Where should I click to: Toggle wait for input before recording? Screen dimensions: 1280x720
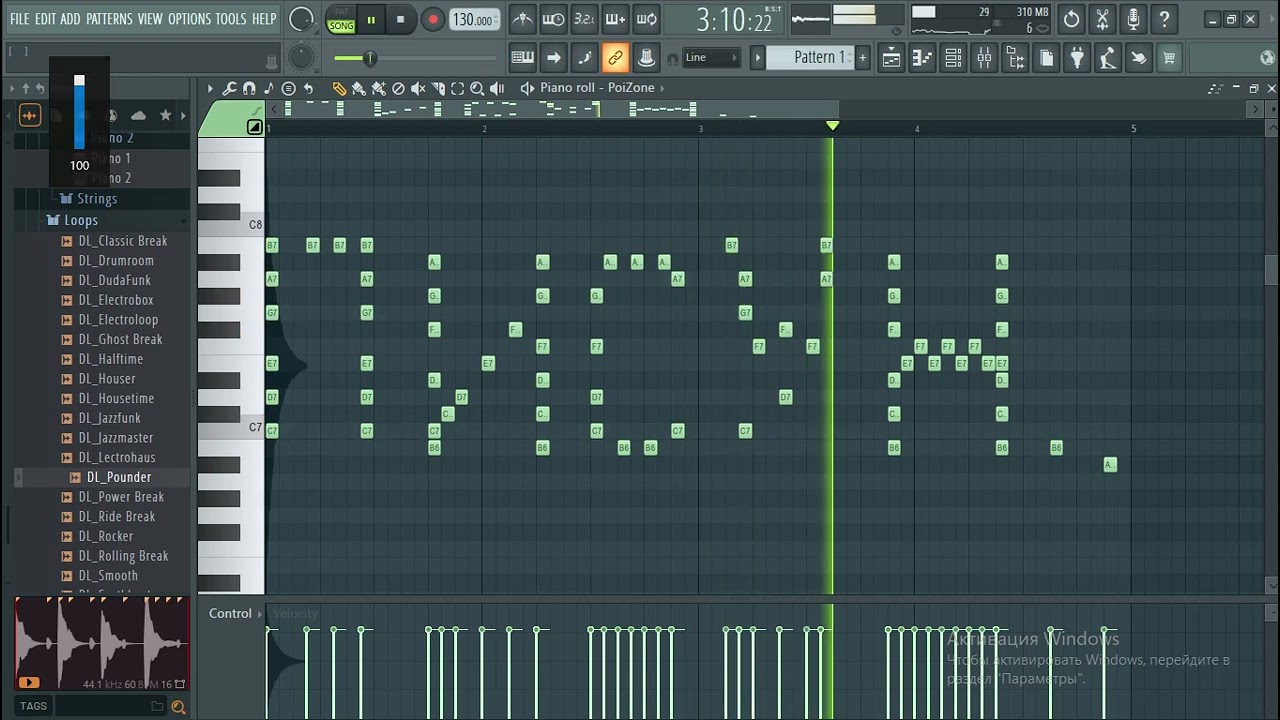tap(553, 19)
